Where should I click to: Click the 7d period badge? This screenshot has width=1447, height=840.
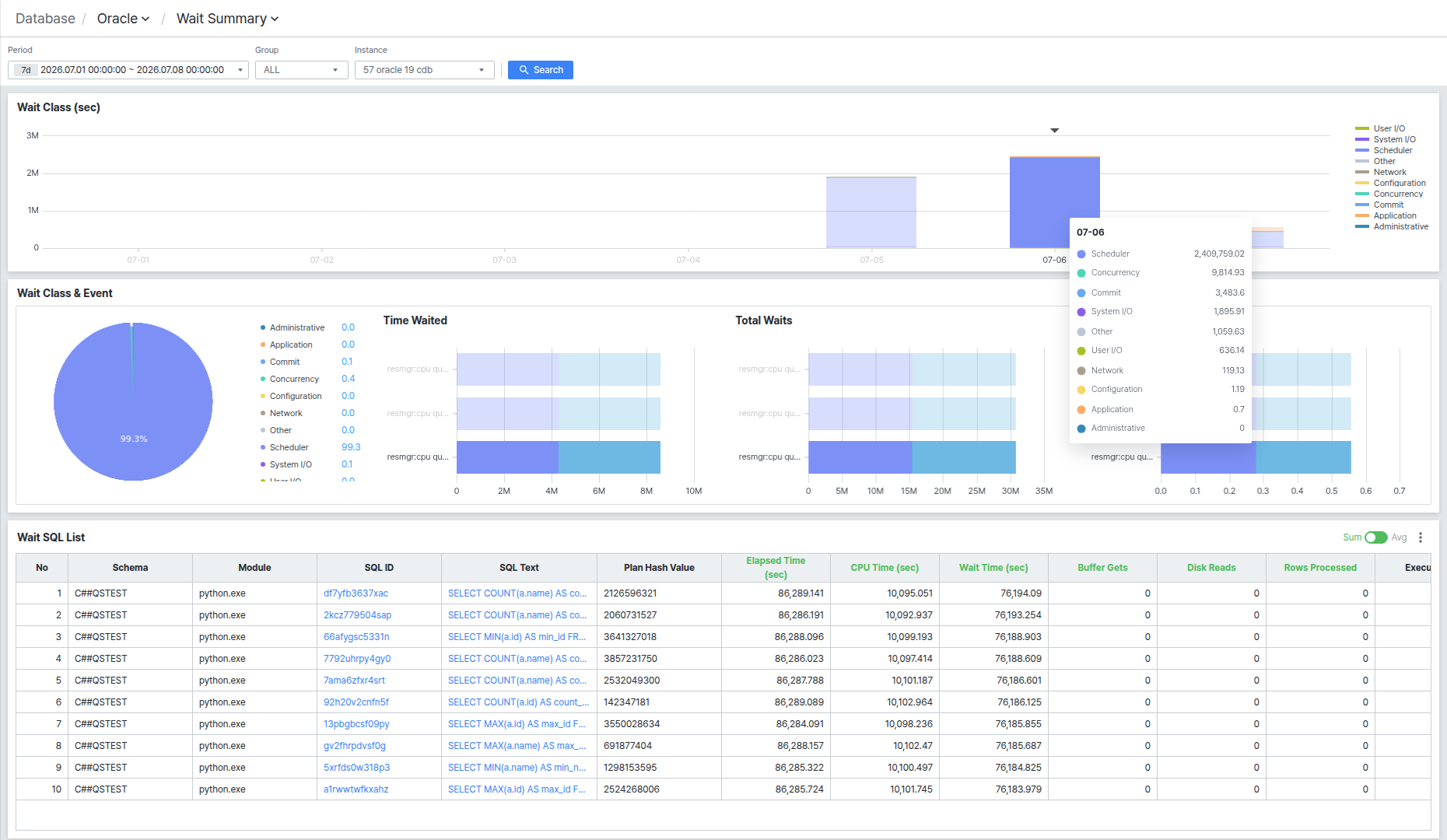(26, 70)
